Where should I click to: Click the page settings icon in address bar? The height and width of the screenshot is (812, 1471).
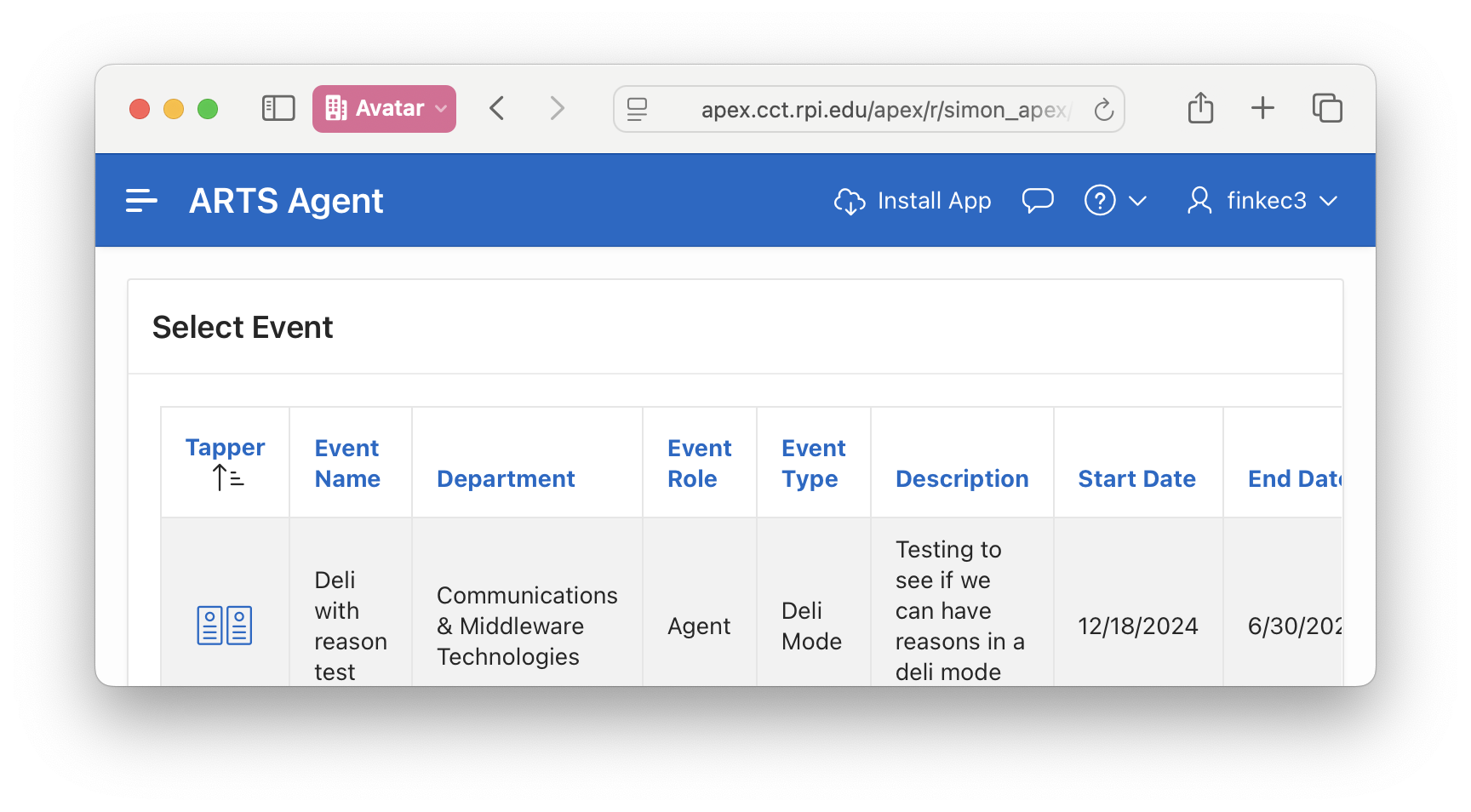pos(637,109)
